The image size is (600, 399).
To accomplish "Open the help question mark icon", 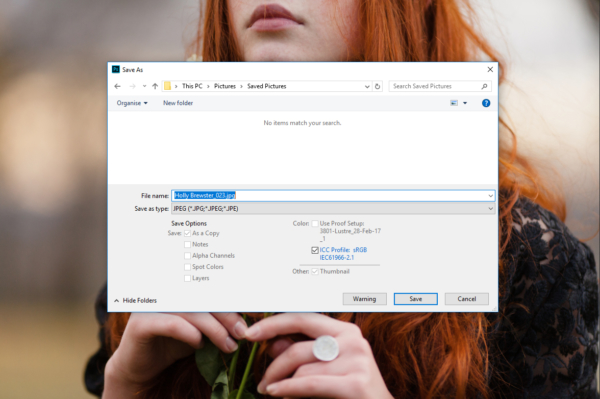I will click(x=486, y=103).
